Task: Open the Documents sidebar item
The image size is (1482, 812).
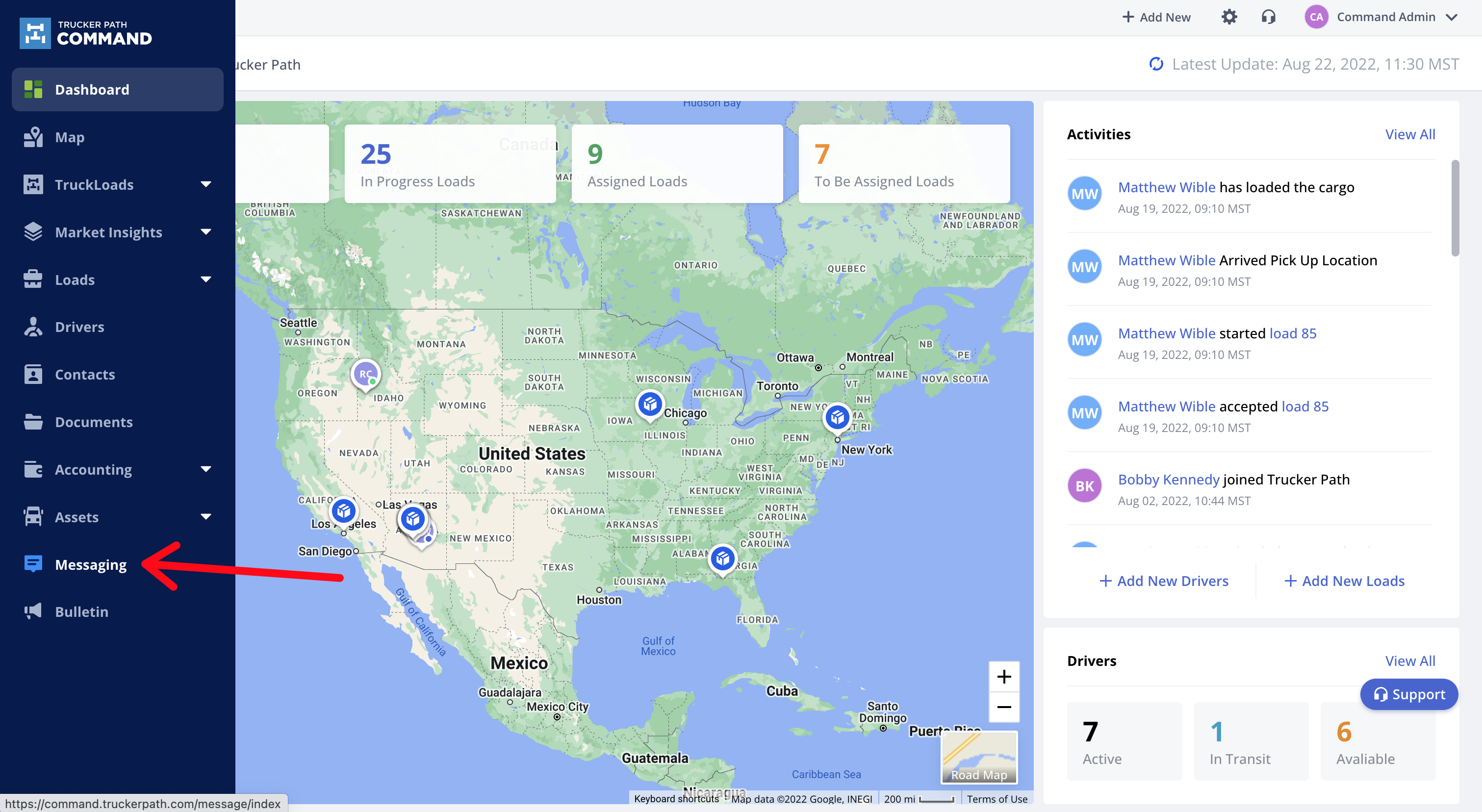Action: (117, 422)
